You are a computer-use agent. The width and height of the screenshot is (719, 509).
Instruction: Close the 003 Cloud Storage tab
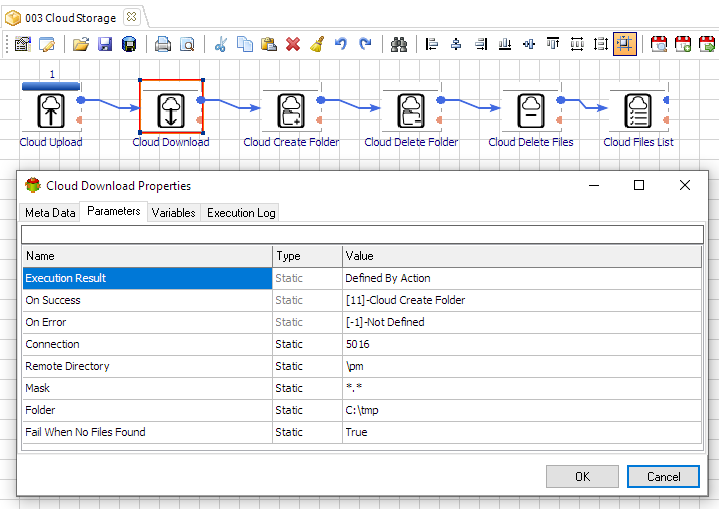point(131,17)
